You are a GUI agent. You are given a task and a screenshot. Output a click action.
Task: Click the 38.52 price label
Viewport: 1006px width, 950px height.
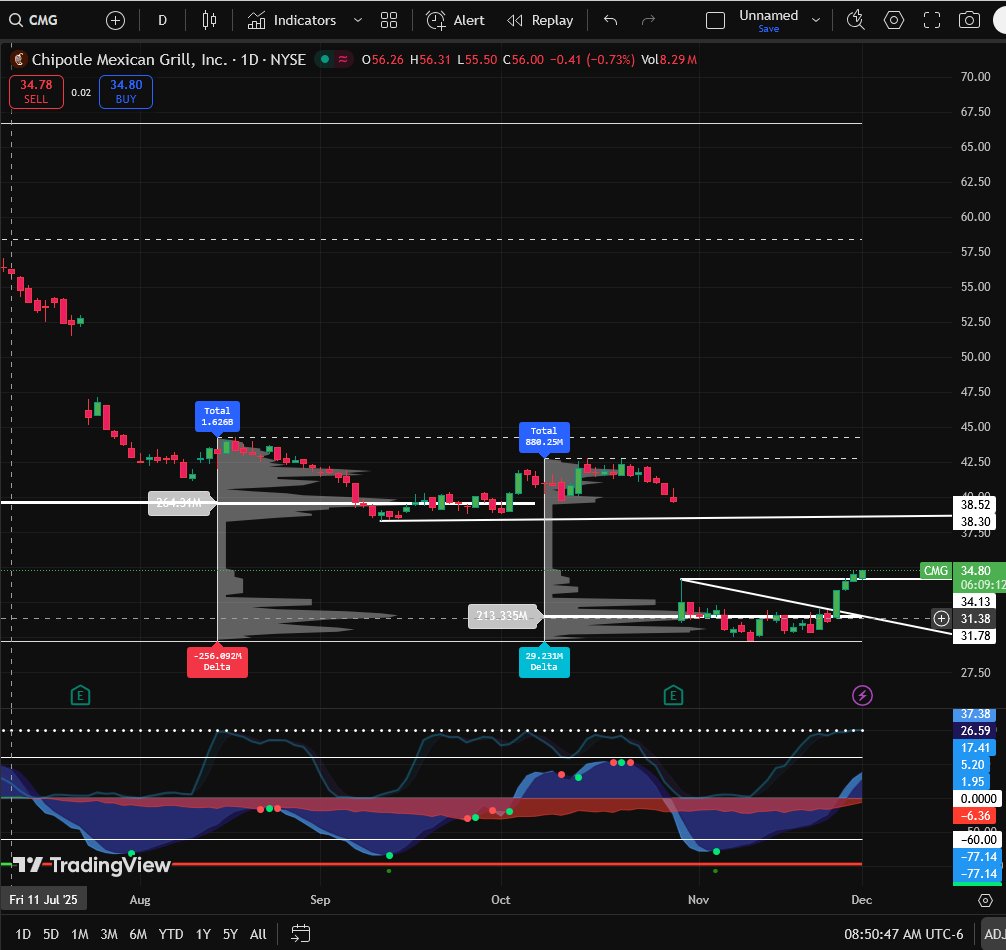coord(975,505)
